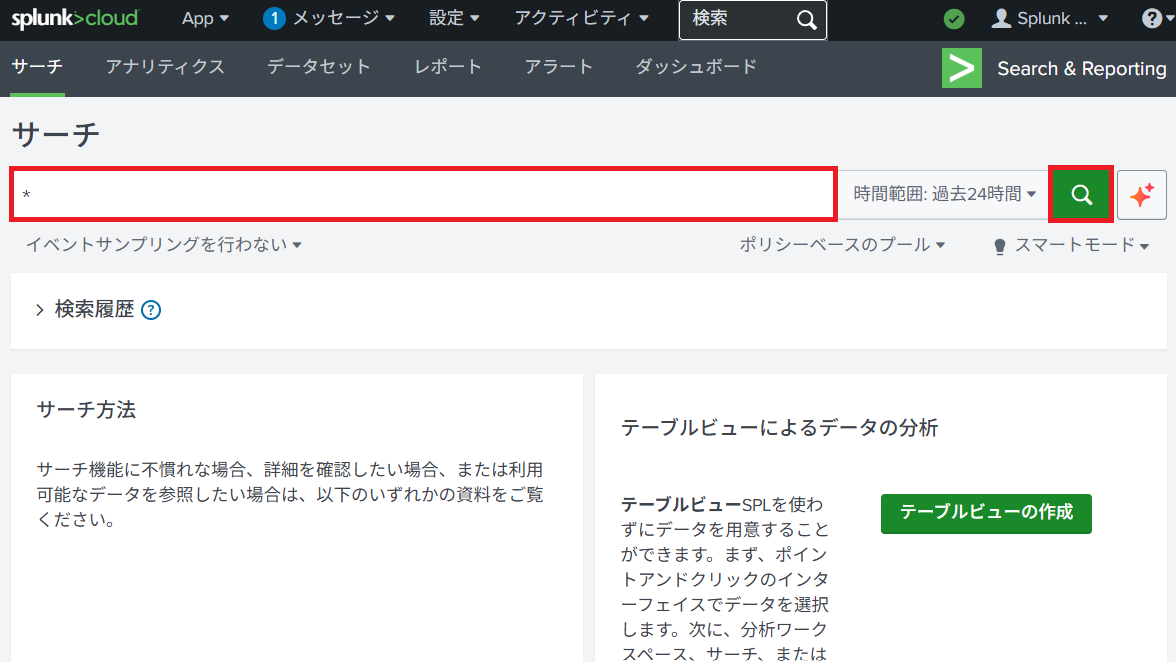This screenshot has height=662, width=1176.
Task: Open the 設定 menu
Action: [454, 19]
